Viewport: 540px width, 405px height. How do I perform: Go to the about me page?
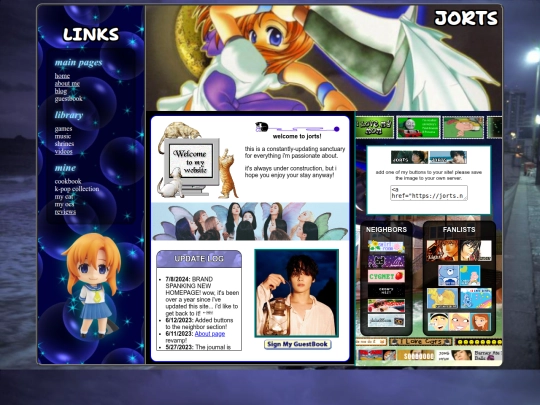click(x=67, y=83)
